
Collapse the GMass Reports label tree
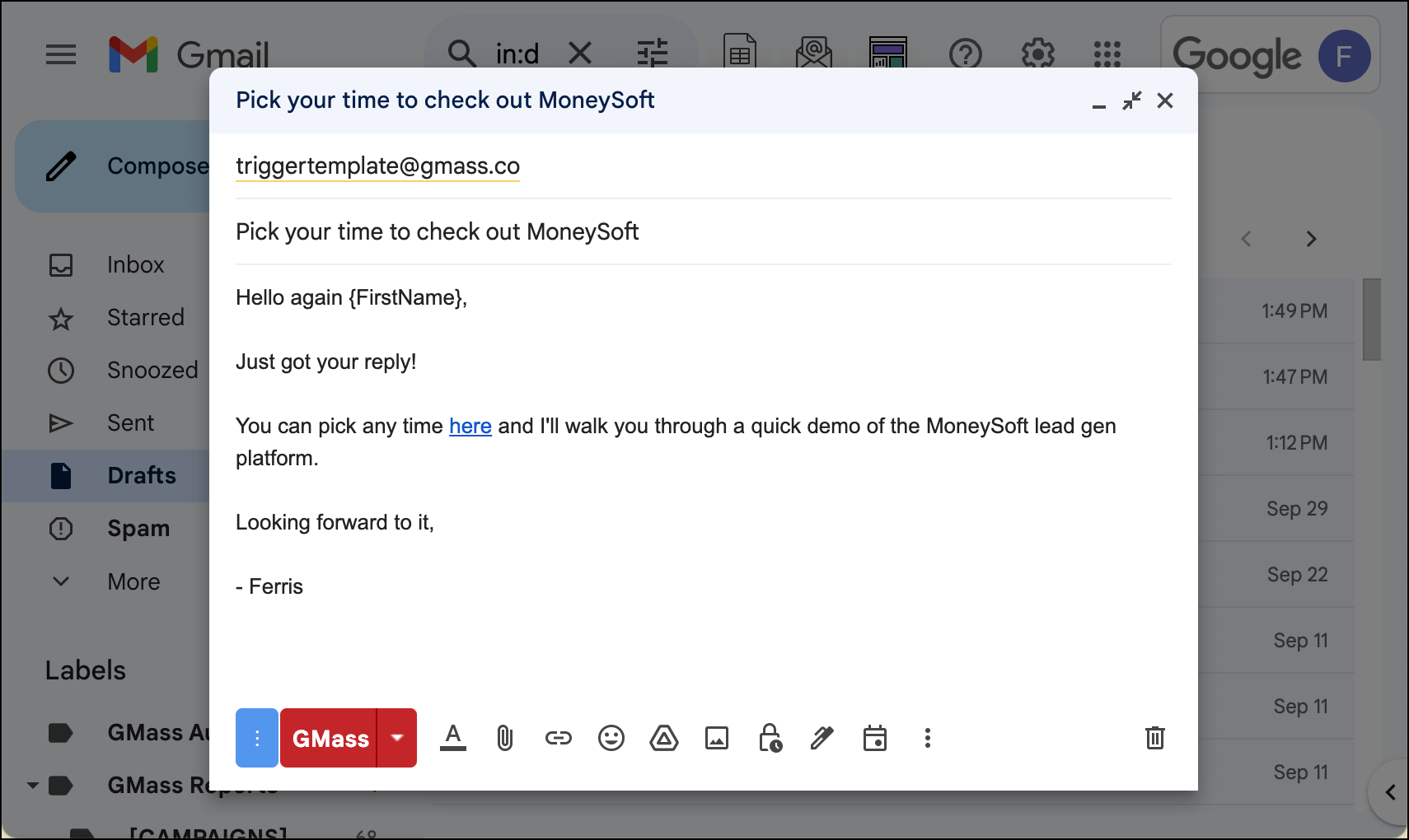pos(33,786)
